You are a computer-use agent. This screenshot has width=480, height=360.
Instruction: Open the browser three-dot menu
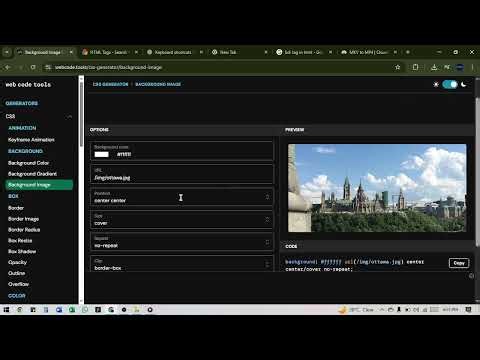473,67
